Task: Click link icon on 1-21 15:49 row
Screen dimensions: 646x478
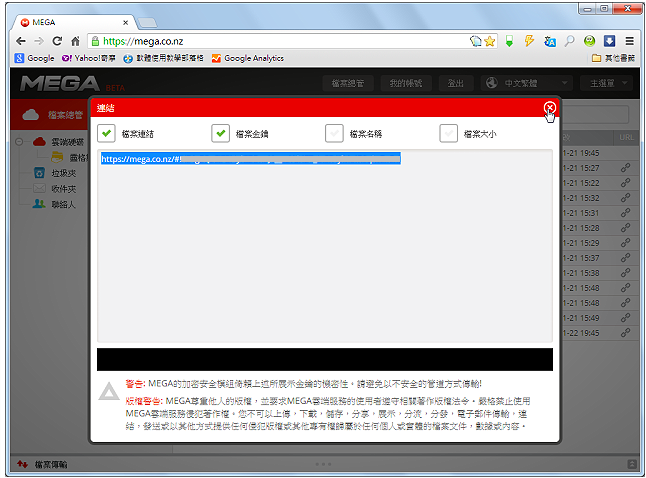Action: 625,318
